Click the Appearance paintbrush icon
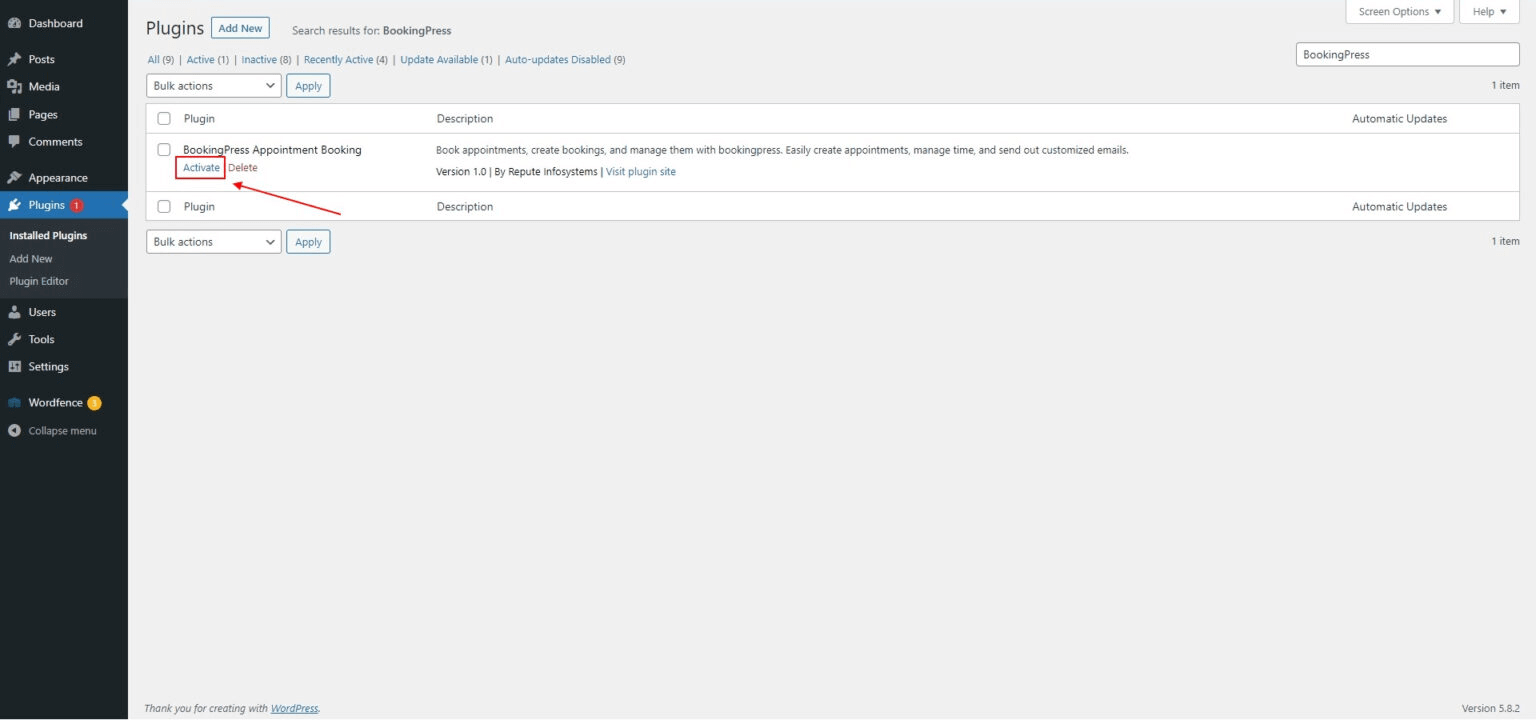The image size is (1536, 720). coord(14,178)
